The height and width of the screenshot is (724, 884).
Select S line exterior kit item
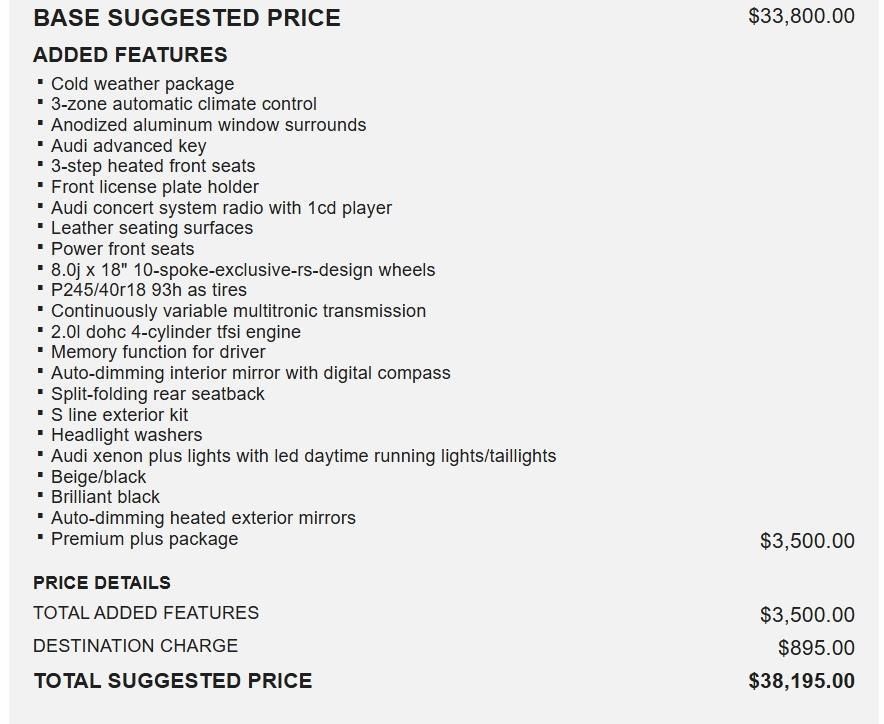pos(119,415)
